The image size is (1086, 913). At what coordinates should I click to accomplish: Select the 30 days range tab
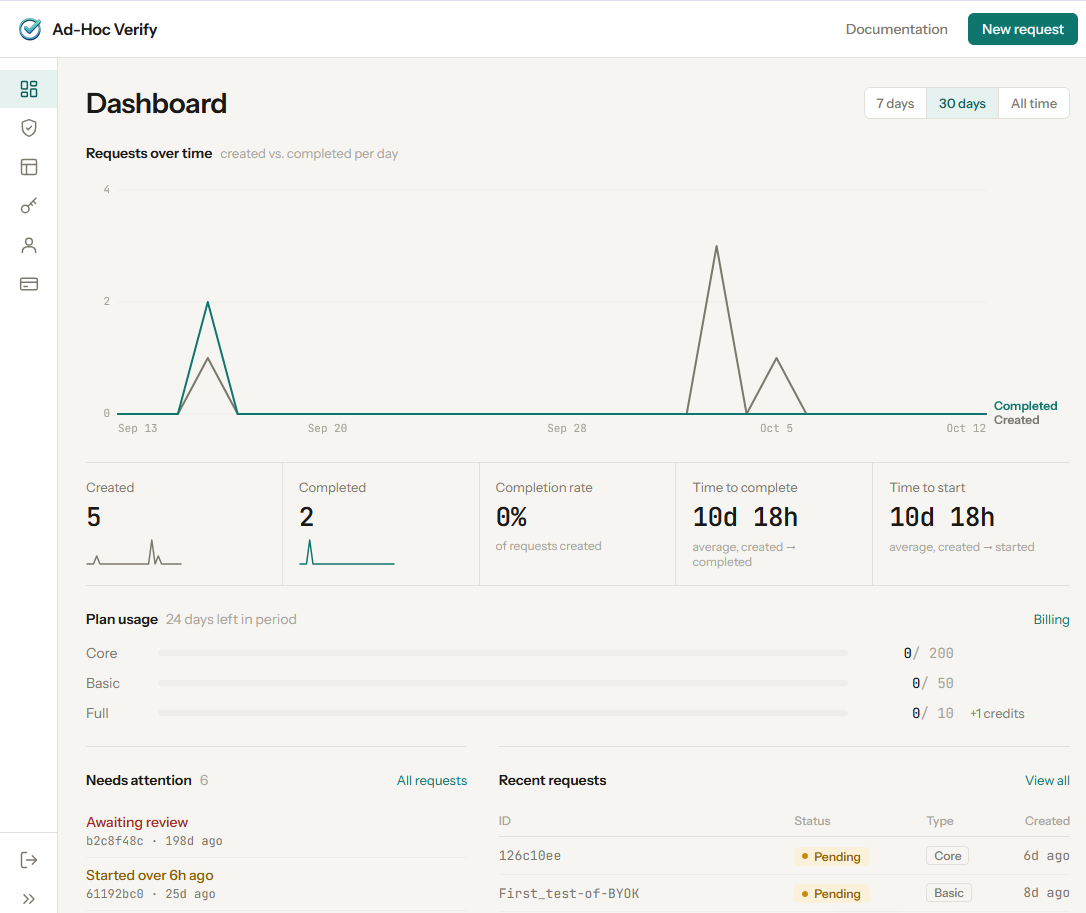[x=962, y=103]
